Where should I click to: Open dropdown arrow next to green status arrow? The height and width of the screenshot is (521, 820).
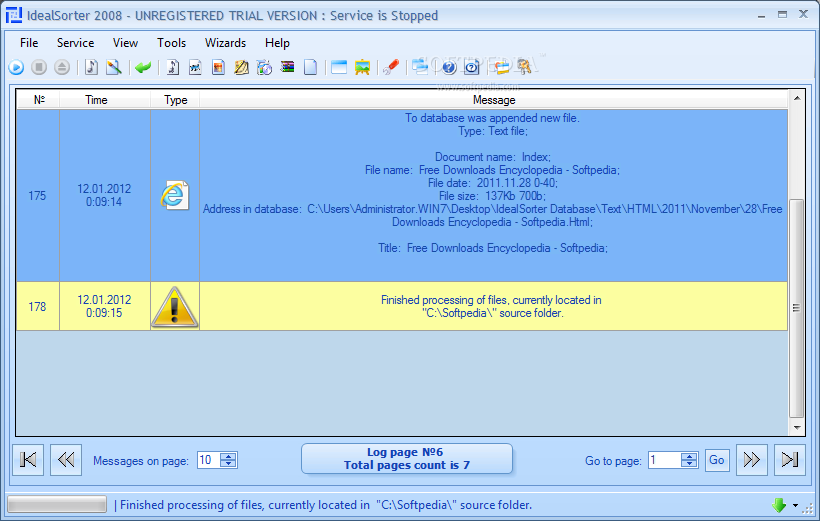click(795, 506)
